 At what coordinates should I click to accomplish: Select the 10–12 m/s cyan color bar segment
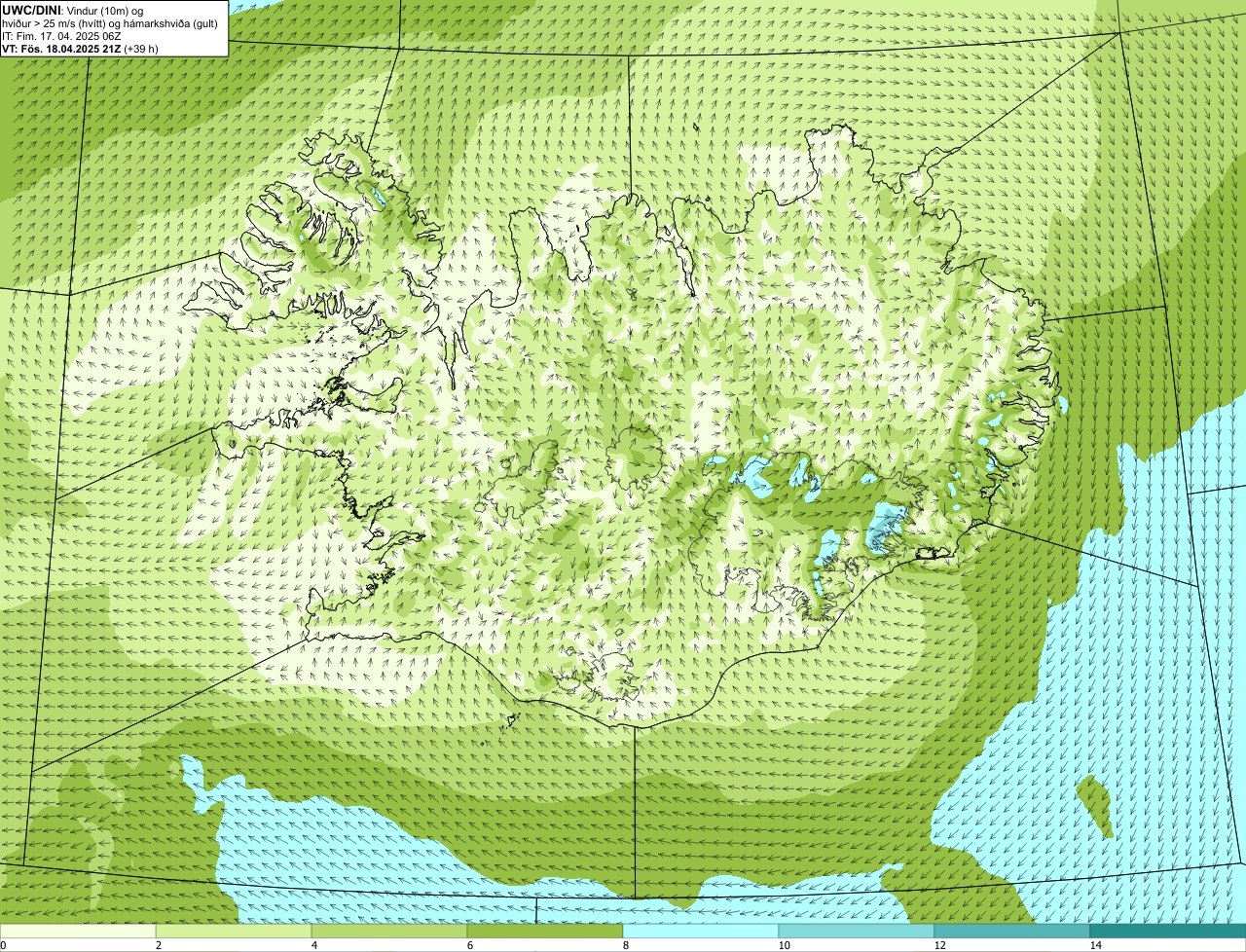(x=857, y=931)
